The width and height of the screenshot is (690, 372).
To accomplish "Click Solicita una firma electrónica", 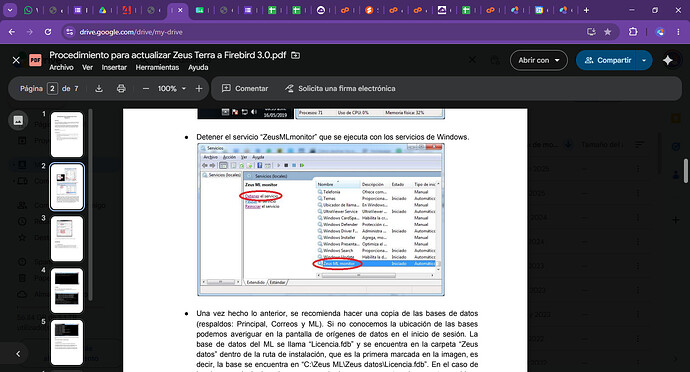I will (x=340, y=88).
